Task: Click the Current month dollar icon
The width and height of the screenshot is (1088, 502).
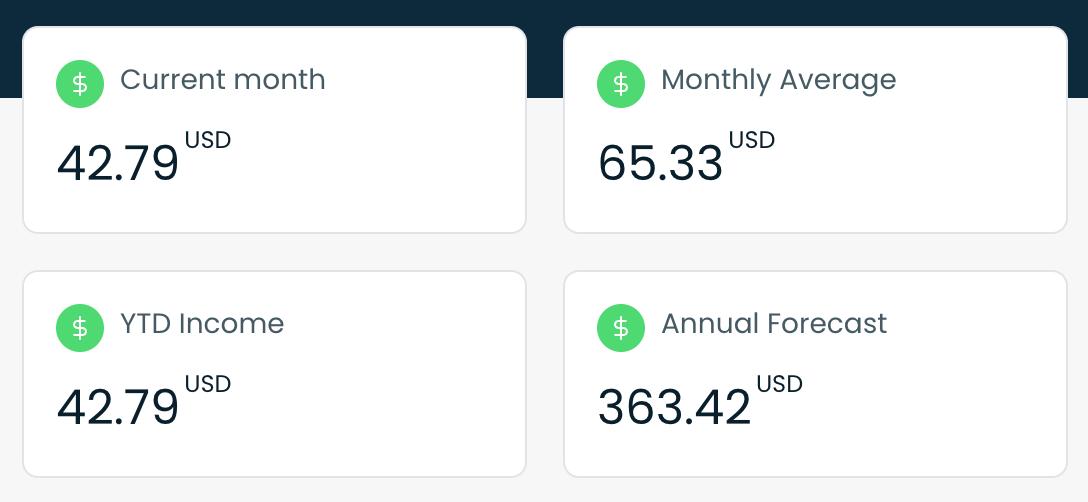Action: 80,84
